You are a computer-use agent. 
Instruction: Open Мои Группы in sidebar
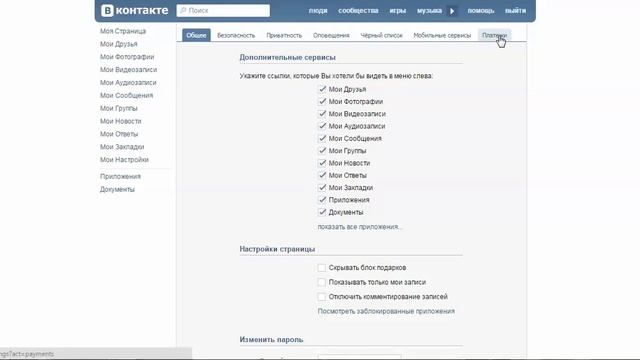[x=119, y=108]
